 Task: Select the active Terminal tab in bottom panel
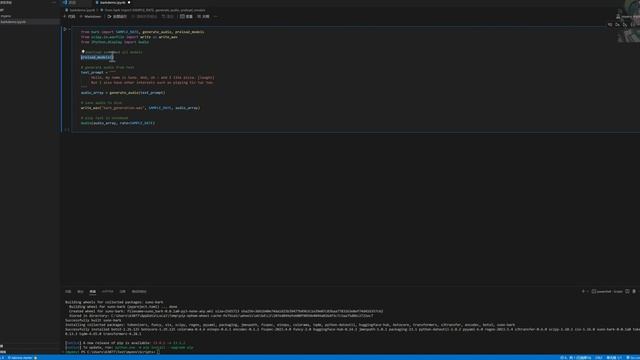click(x=93, y=291)
